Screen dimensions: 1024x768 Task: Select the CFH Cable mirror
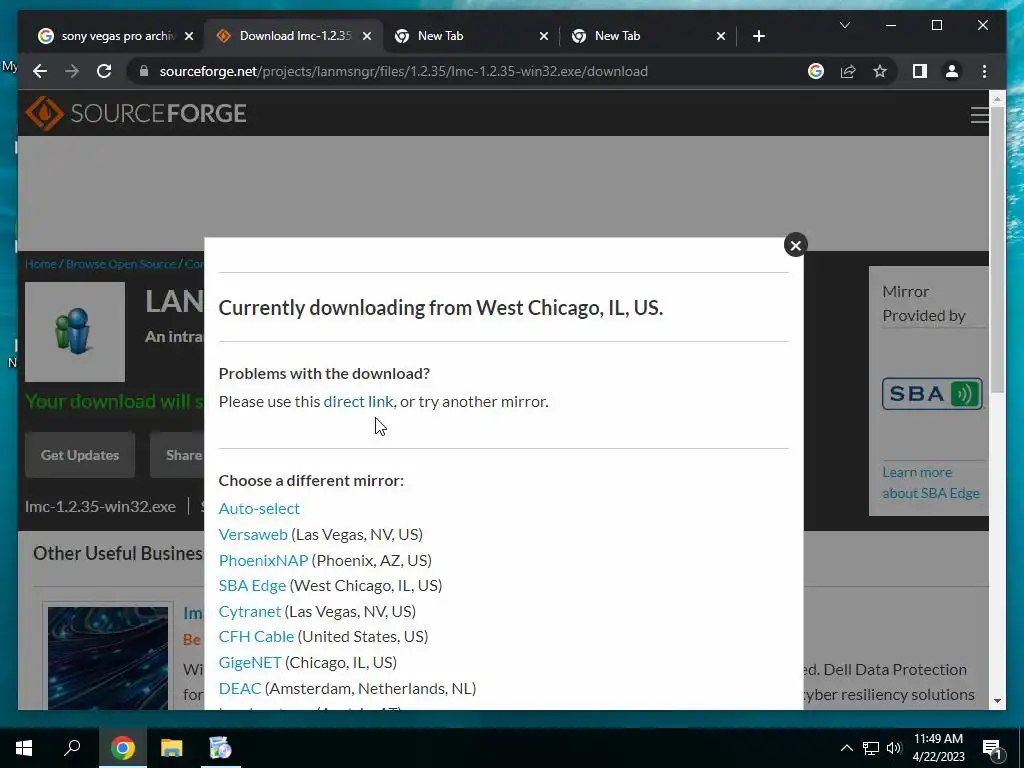coord(256,637)
